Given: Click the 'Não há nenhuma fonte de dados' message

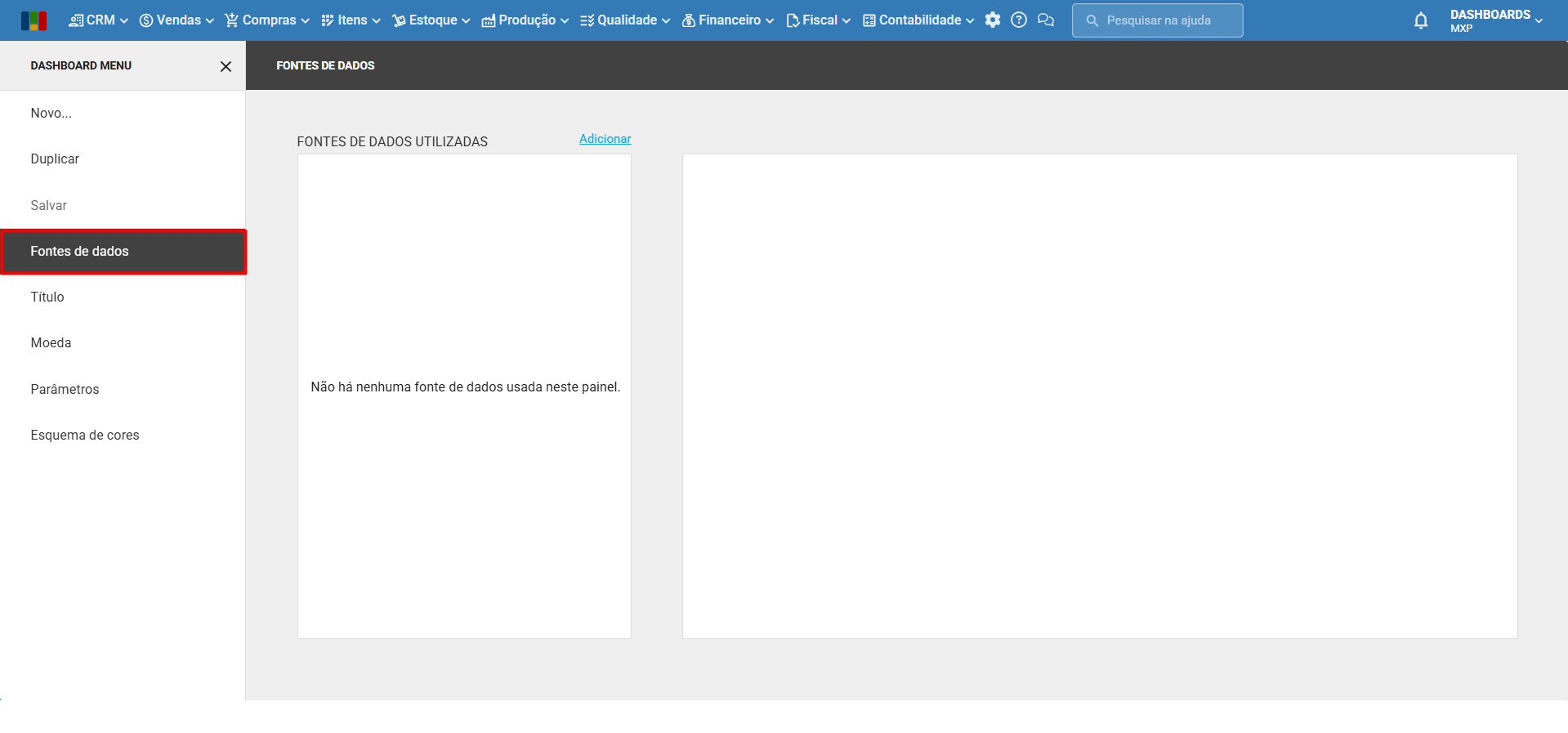Looking at the screenshot, I should coord(465,387).
